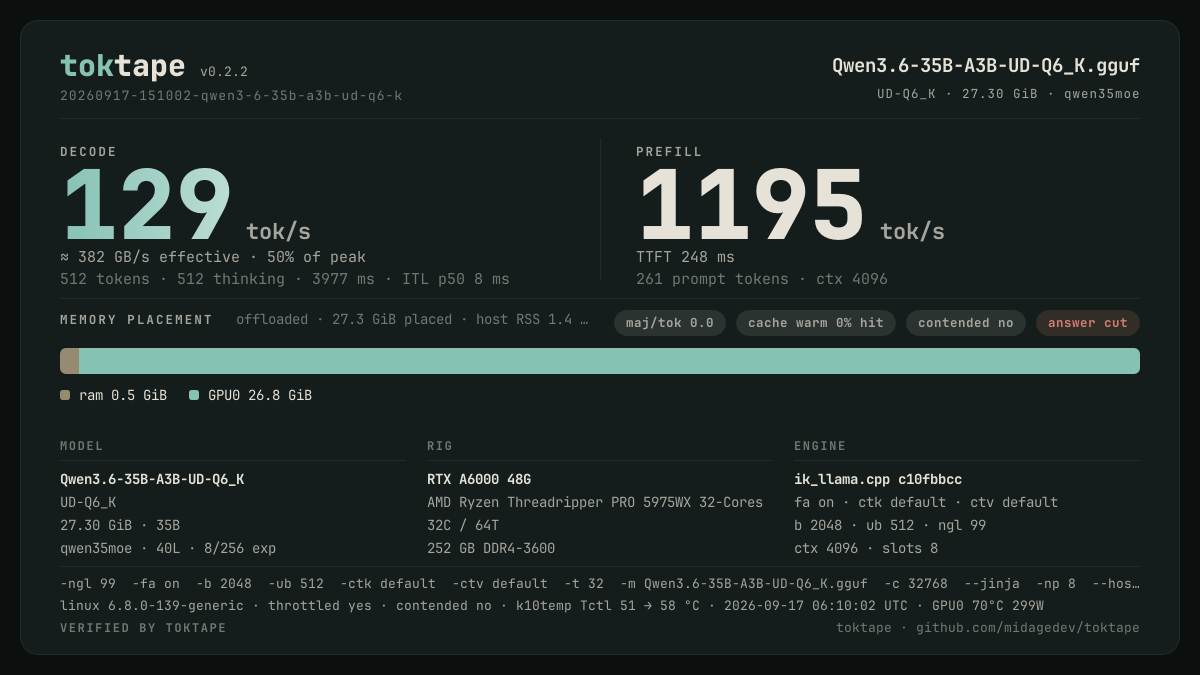Click the 'RTX A6000 48G' GPU name
This screenshot has width=1200, height=675.
pos(479,479)
